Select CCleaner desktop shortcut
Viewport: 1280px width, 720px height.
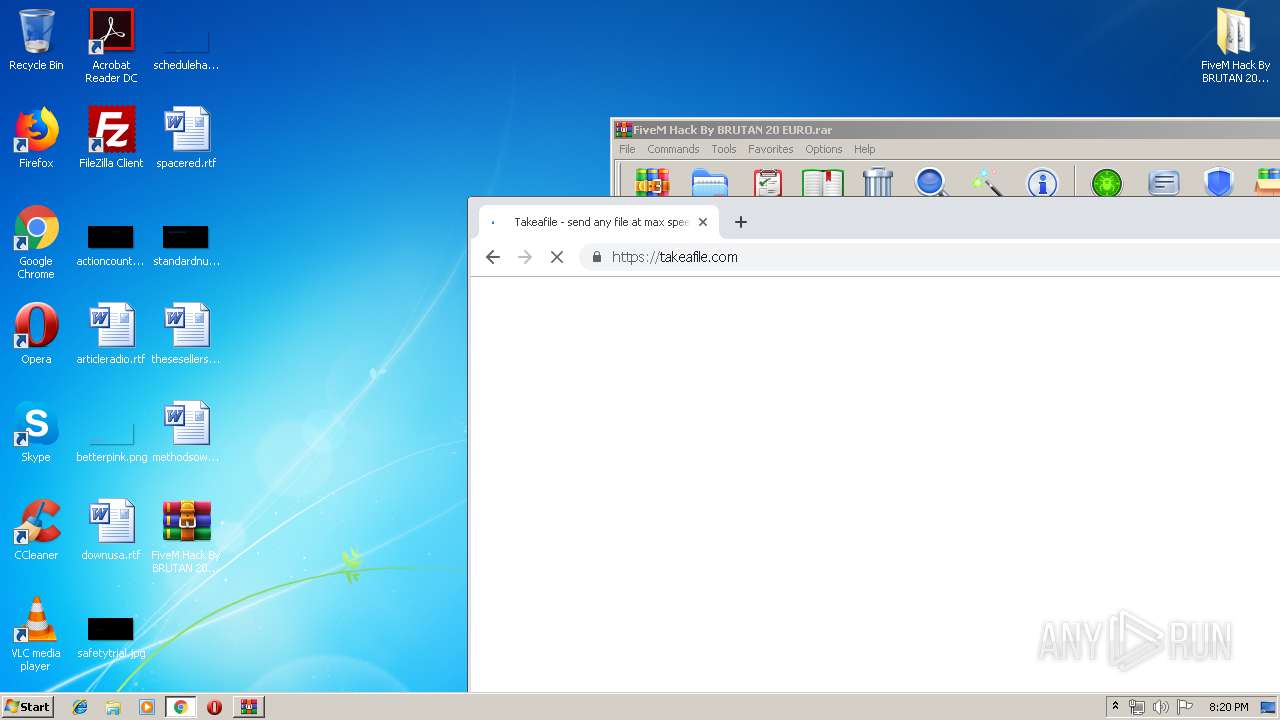point(36,530)
